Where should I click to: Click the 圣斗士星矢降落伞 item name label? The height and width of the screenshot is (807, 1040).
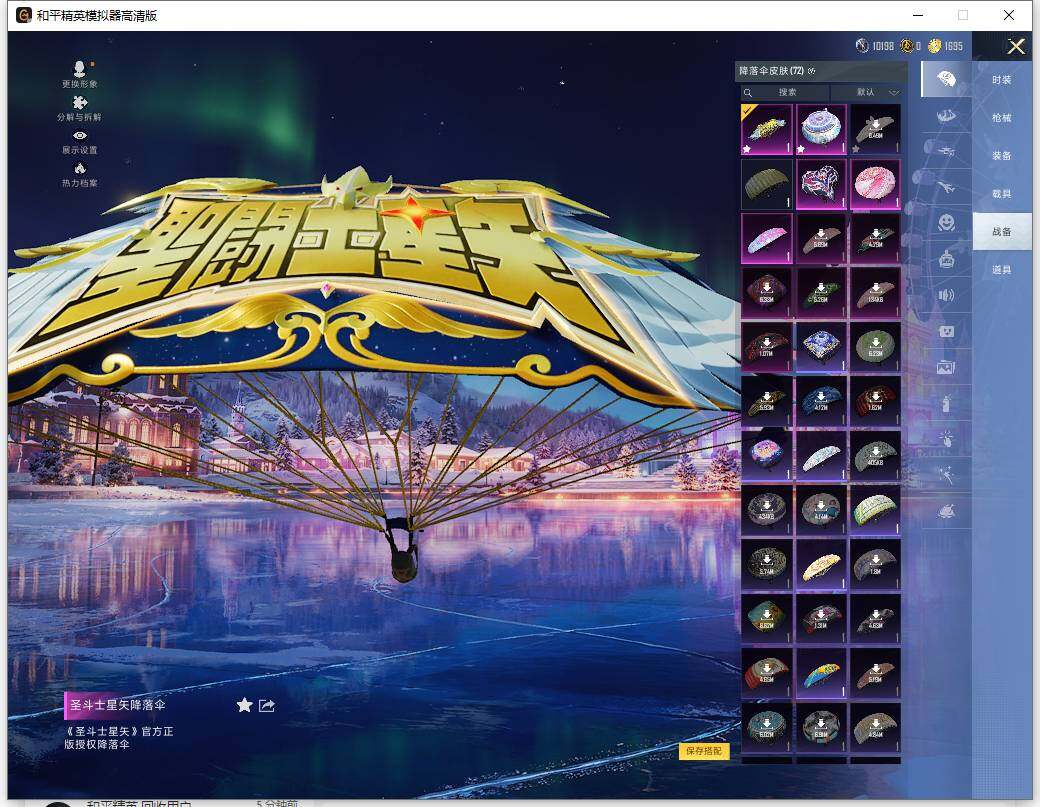pos(118,705)
